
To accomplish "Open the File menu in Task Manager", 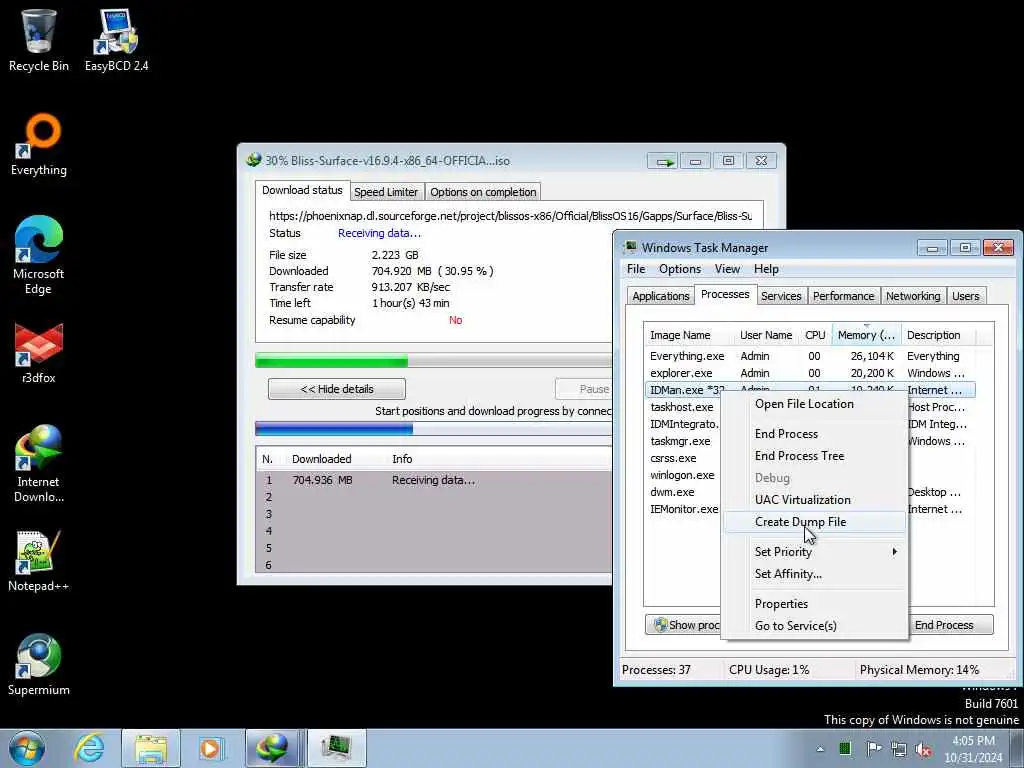I will click(x=636, y=269).
